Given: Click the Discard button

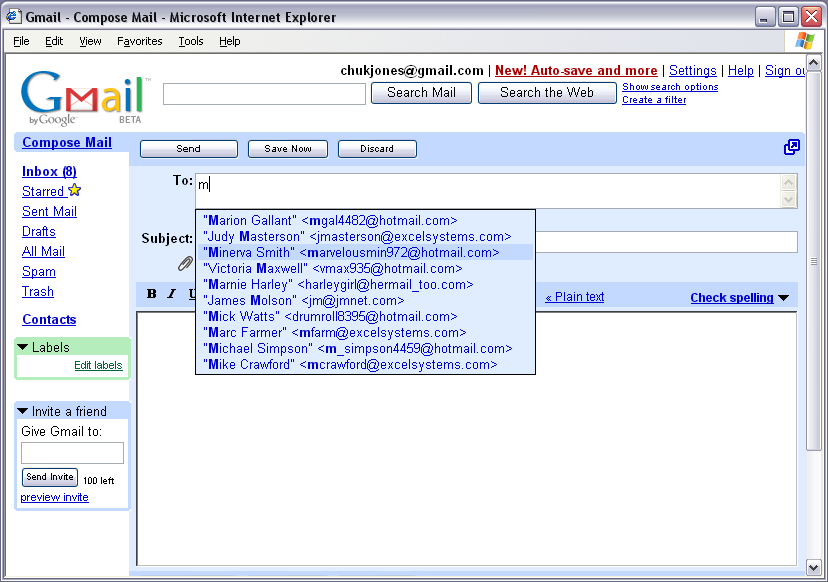Looking at the screenshot, I should 377,149.
